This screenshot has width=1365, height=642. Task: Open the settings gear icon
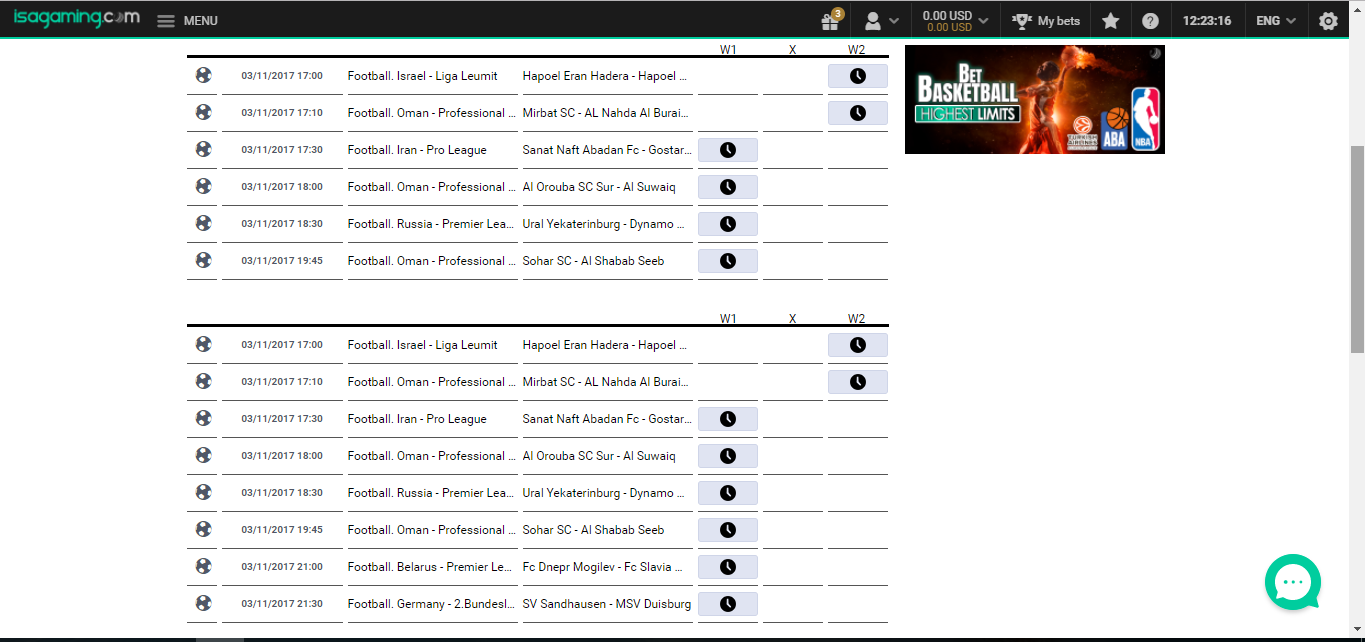click(x=1327, y=20)
